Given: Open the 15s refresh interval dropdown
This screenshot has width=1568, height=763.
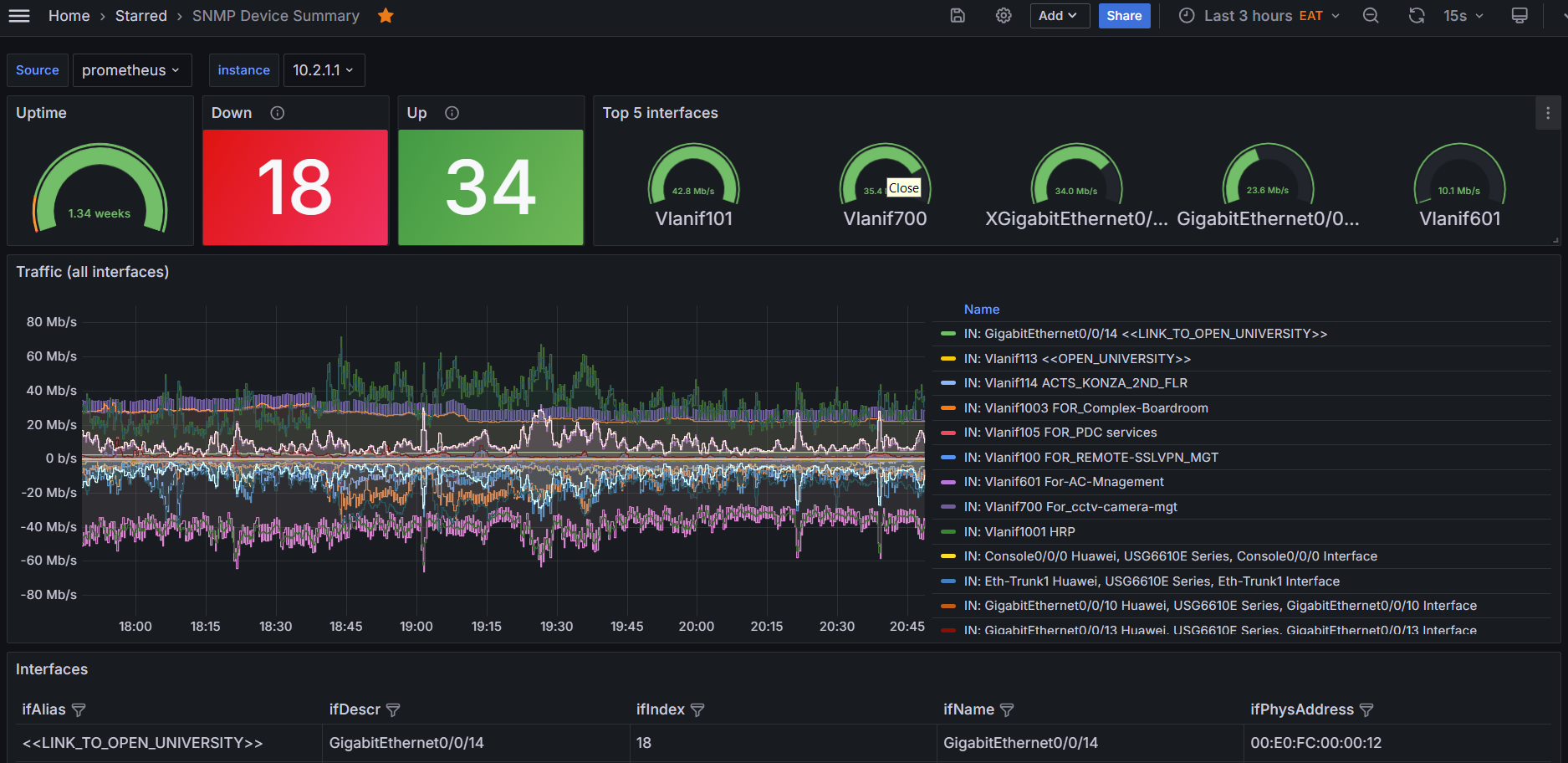Looking at the screenshot, I should [1463, 16].
